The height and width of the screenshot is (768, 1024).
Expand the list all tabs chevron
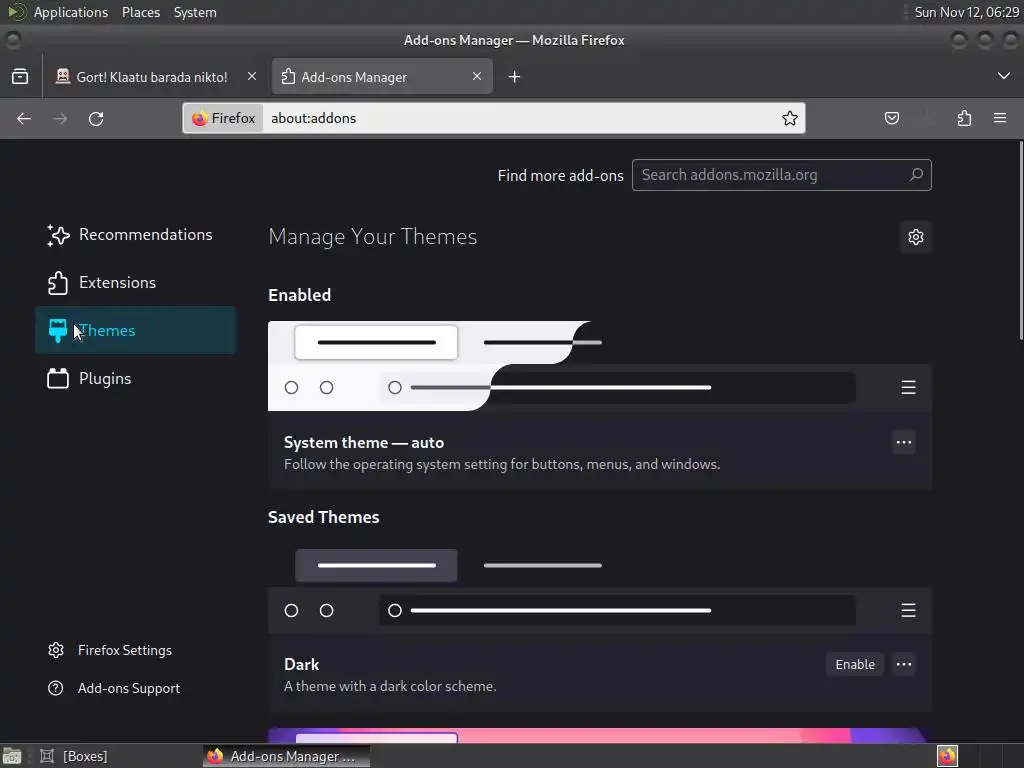[1004, 76]
